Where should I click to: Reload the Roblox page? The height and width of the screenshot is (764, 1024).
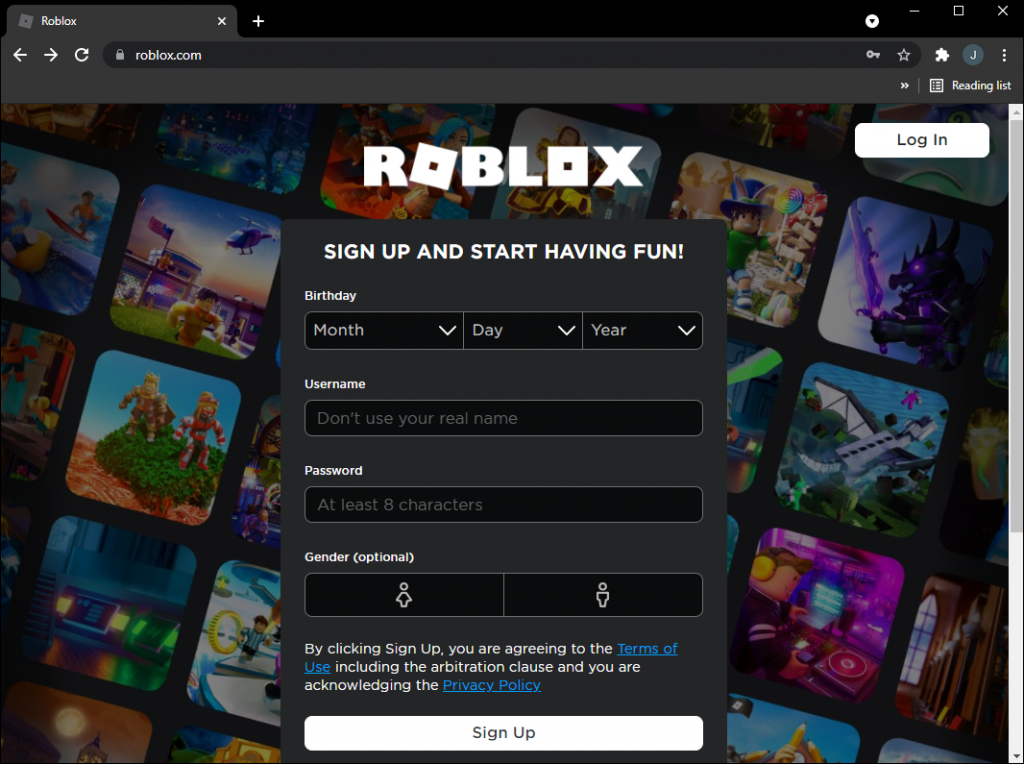tap(82, 55)
